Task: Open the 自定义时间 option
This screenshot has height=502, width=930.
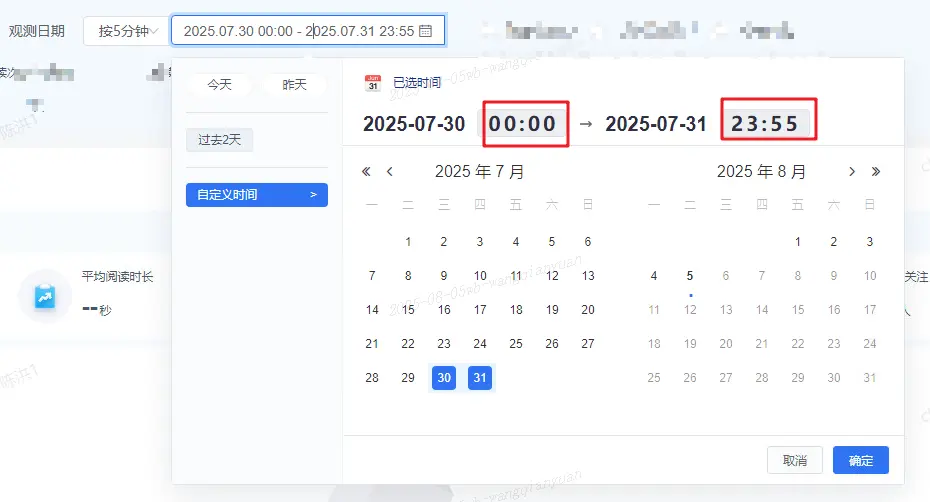Action: click(x=257, y=195)
